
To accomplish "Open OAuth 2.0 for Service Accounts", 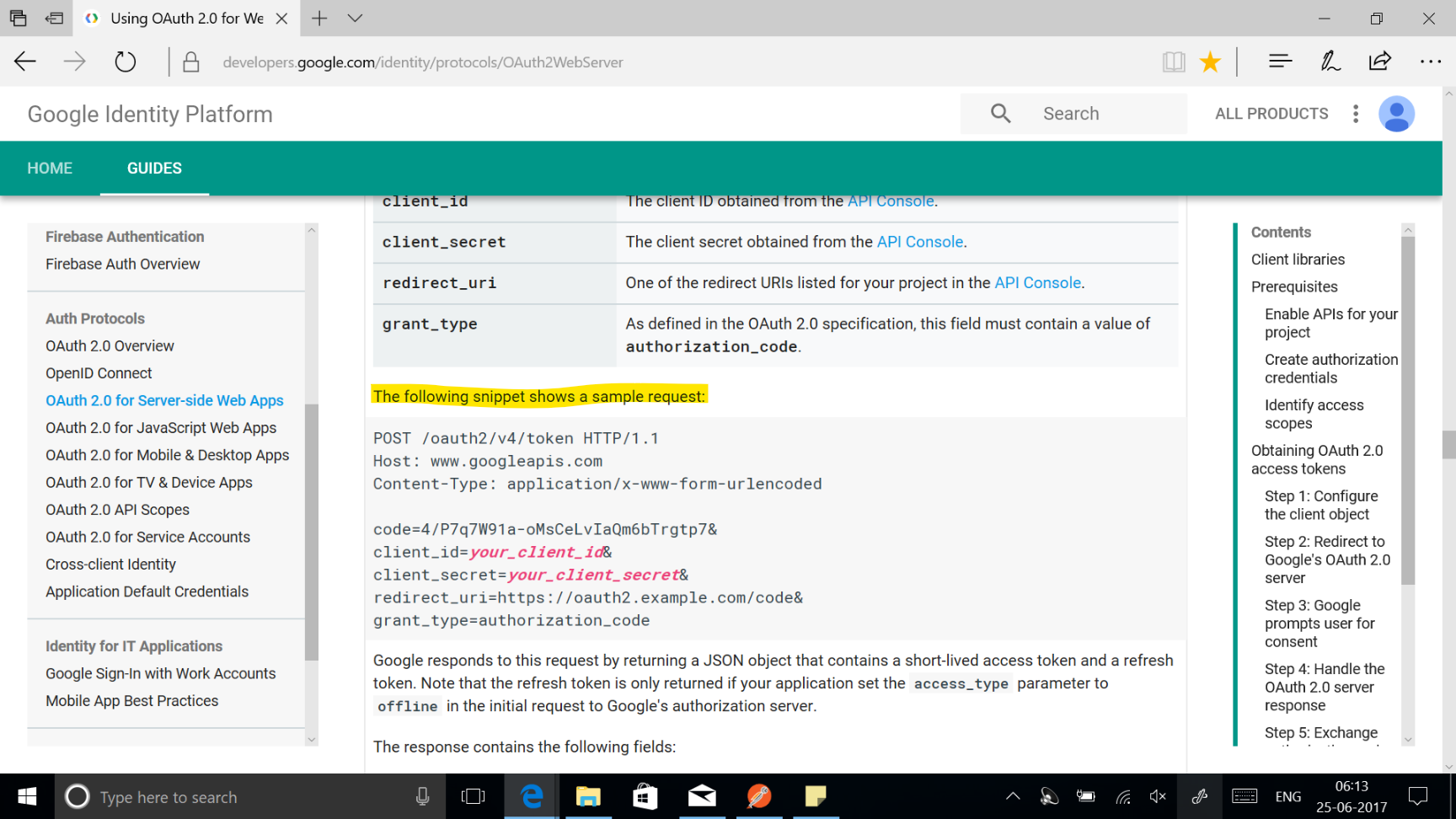I will (147, 537).
